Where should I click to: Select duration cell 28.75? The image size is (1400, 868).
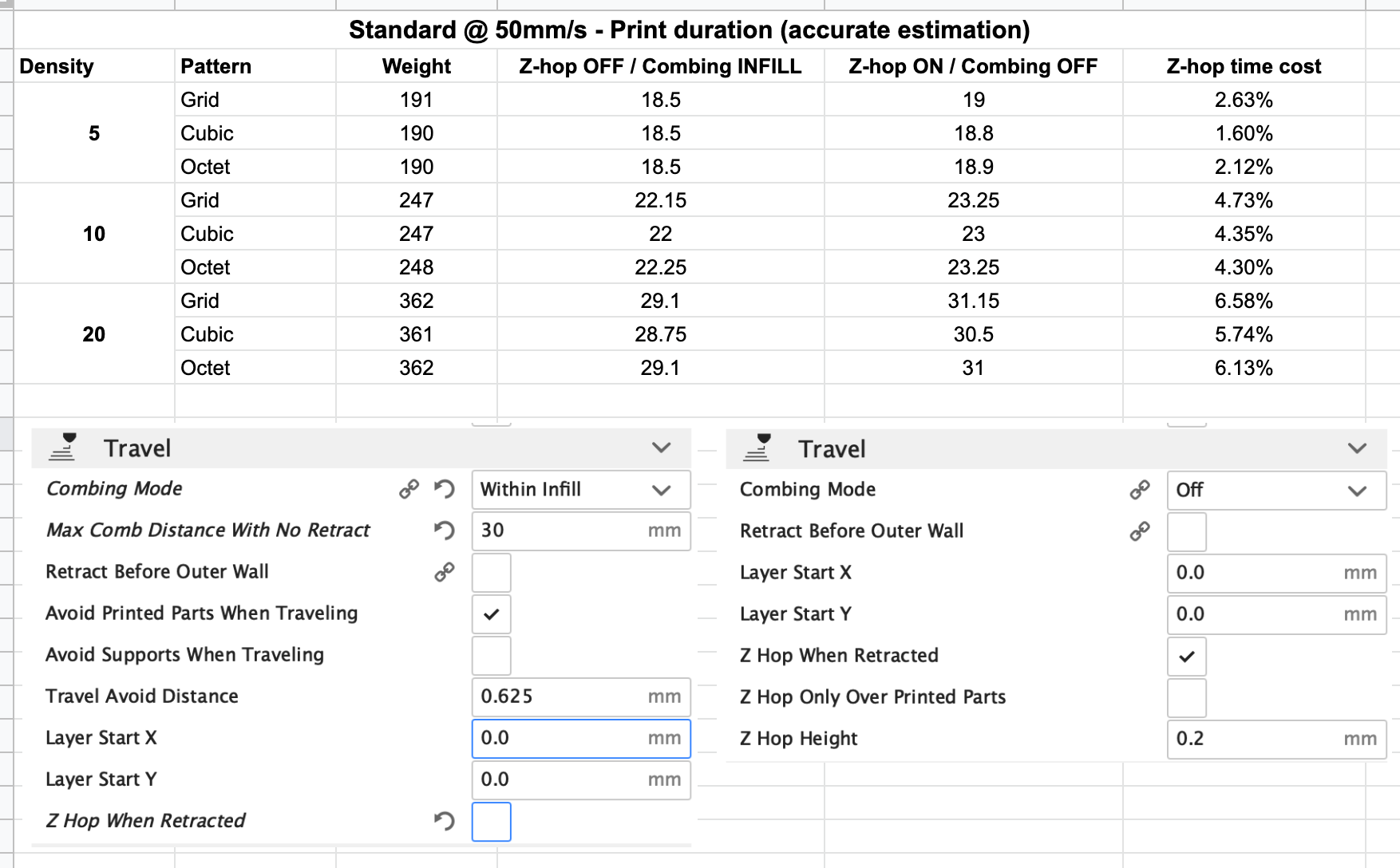(661, 334)
